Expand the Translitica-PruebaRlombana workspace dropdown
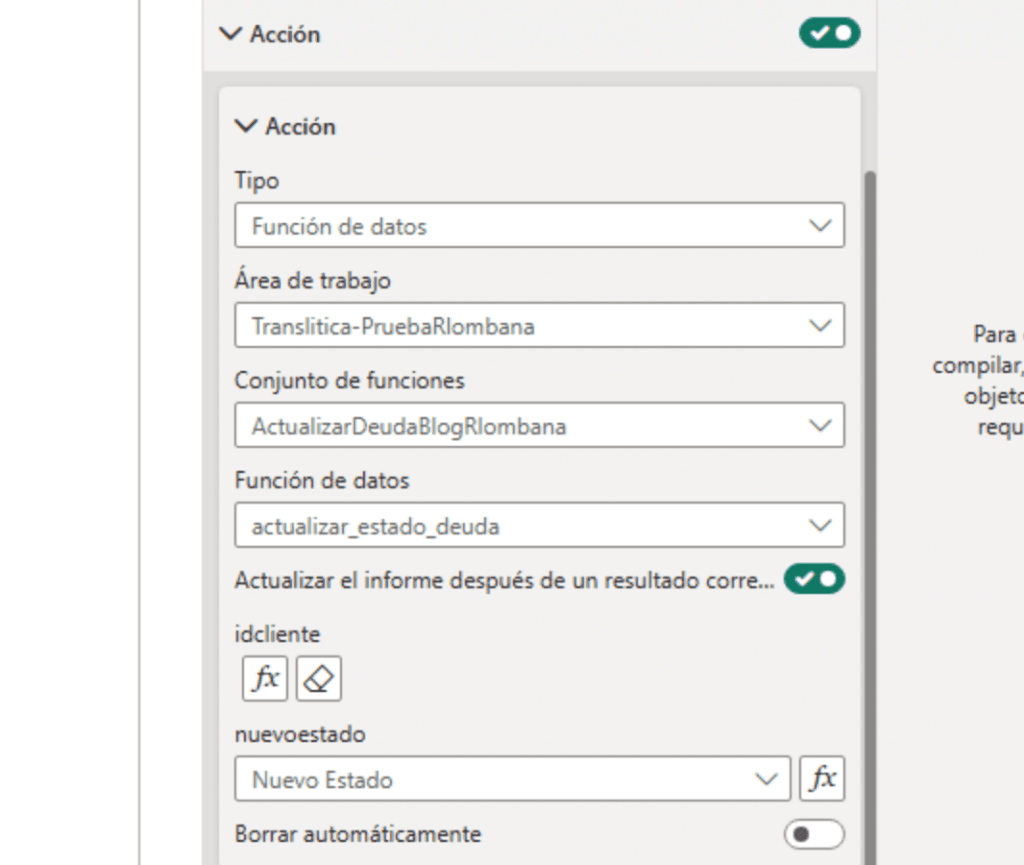The image size is (1024, 865). point(539,326)
